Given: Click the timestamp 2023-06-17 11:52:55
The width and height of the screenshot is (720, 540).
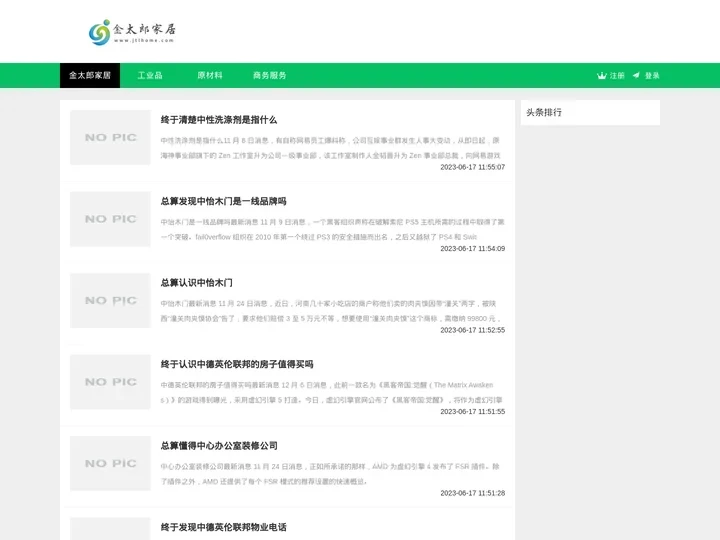Looking at the screenshot, I should coord(472,330).
